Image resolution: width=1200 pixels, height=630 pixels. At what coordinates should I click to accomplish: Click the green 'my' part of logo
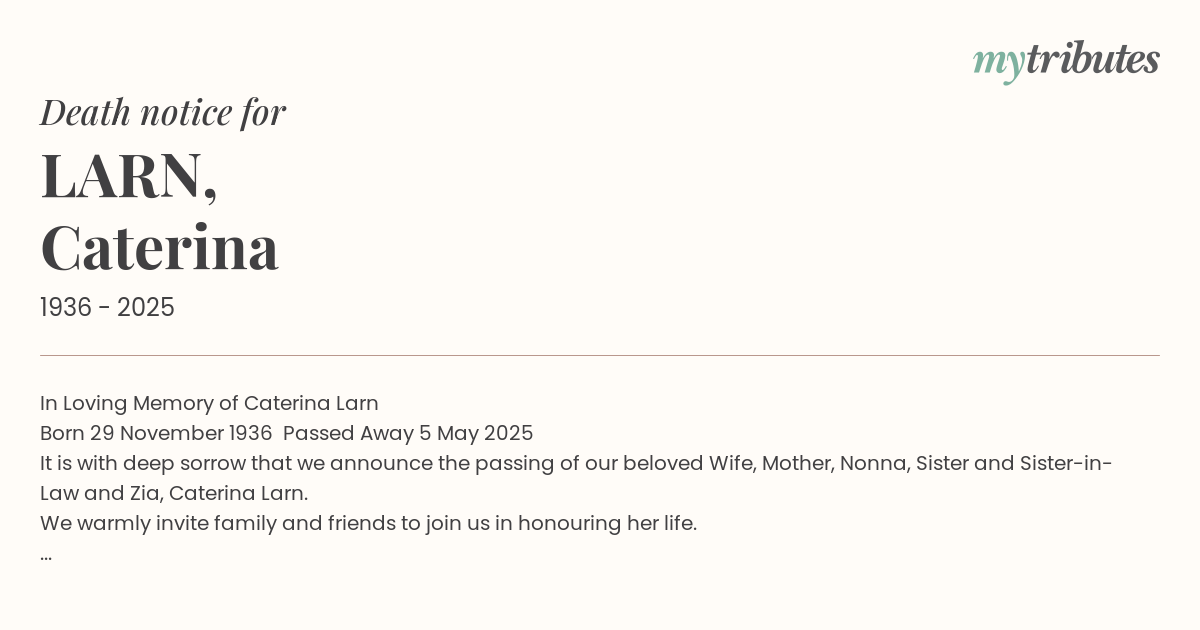998,64
